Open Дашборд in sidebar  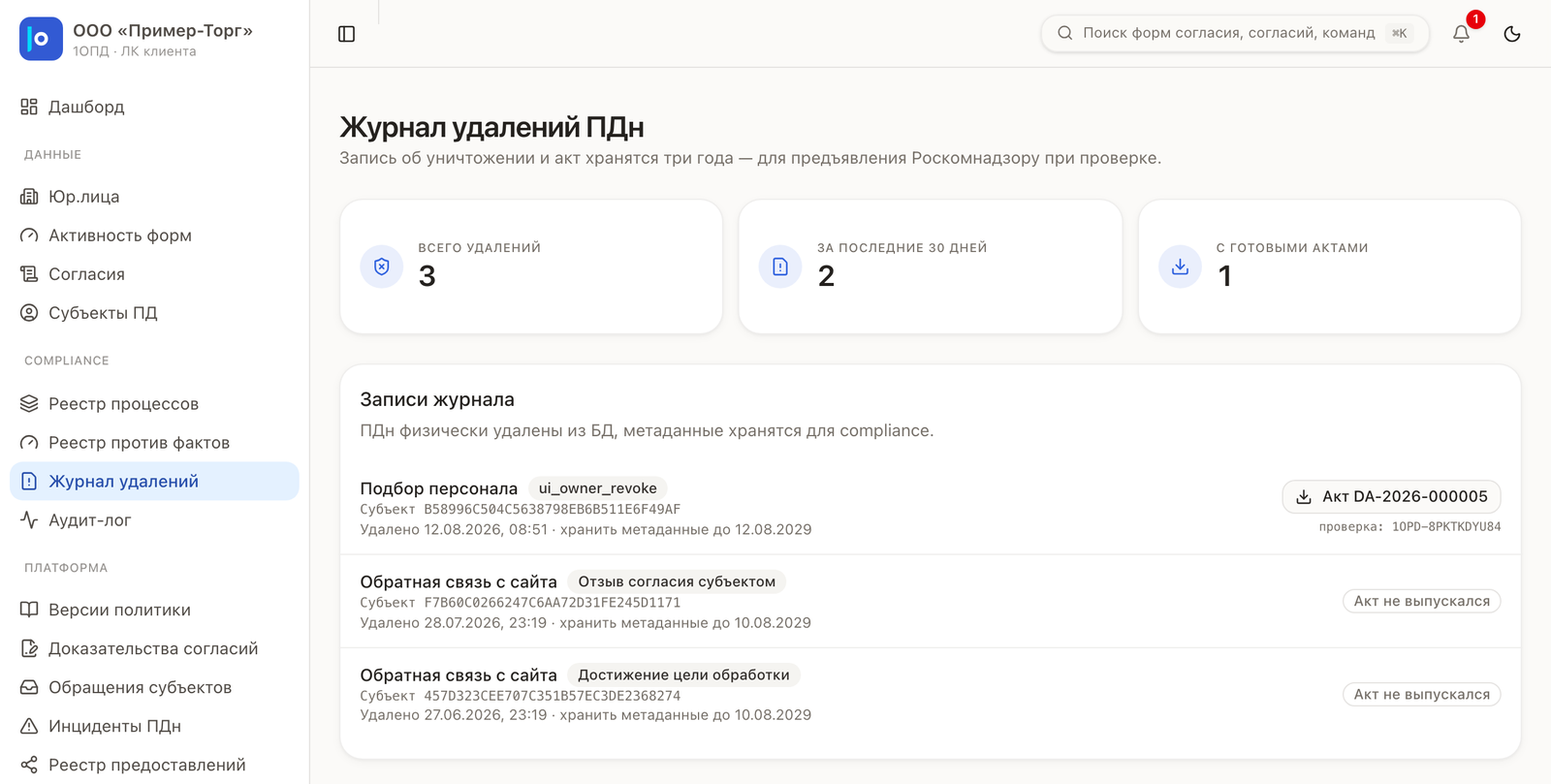click(x=154, y=107)
